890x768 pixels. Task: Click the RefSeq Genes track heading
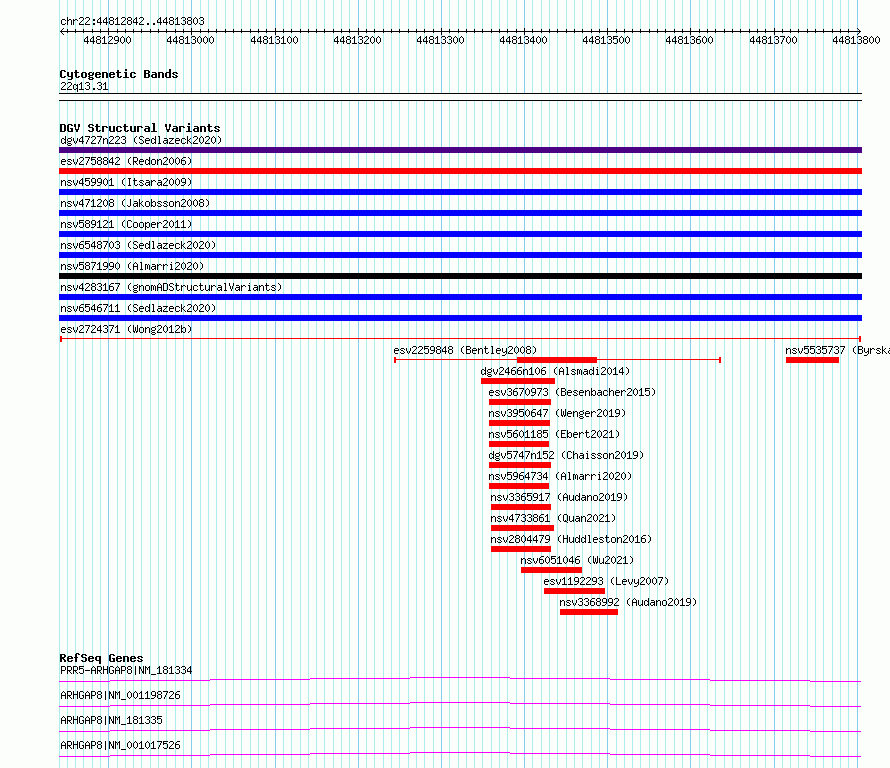[x=101, y=658]
